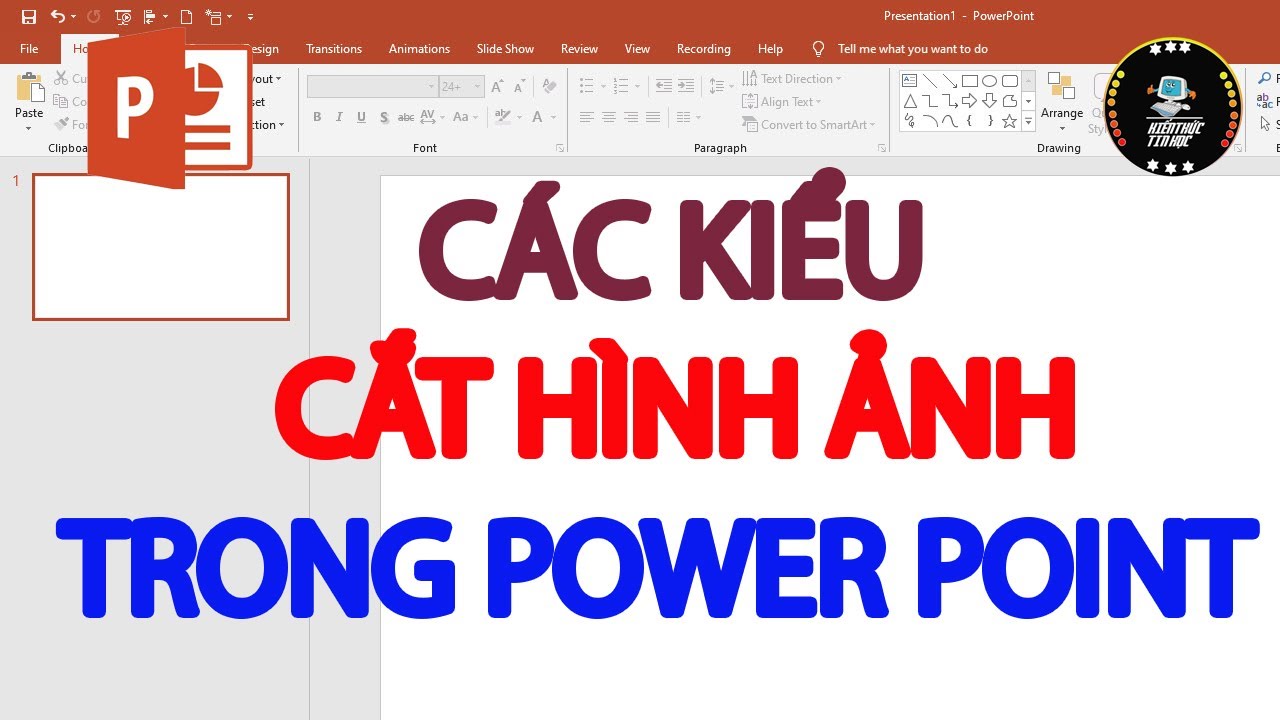Open the Undo history dropdown arrow
1280x720 pixels.
(x=73, y=17)
